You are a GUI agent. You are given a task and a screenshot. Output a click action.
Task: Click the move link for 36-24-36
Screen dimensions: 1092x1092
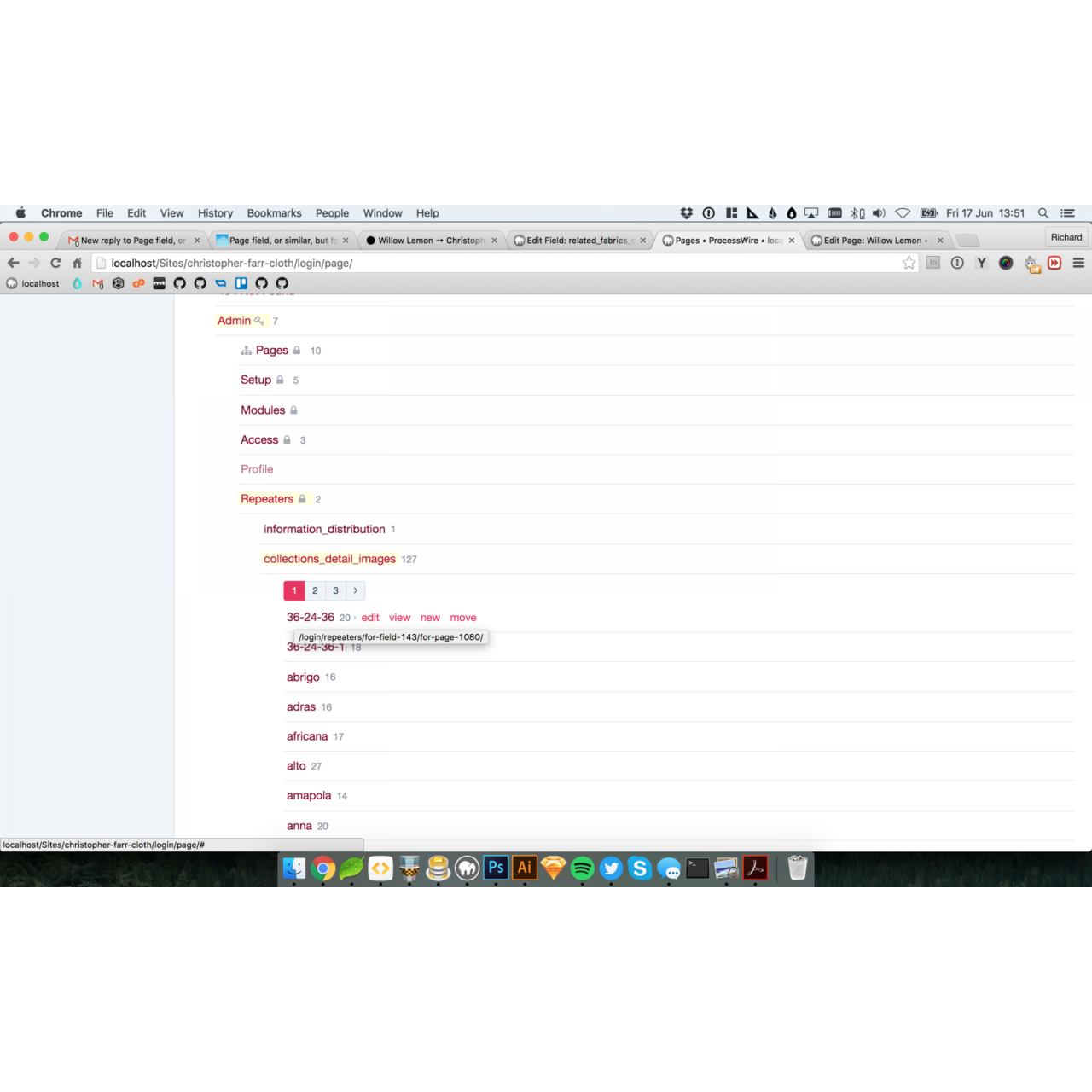[x=463, y=618]
